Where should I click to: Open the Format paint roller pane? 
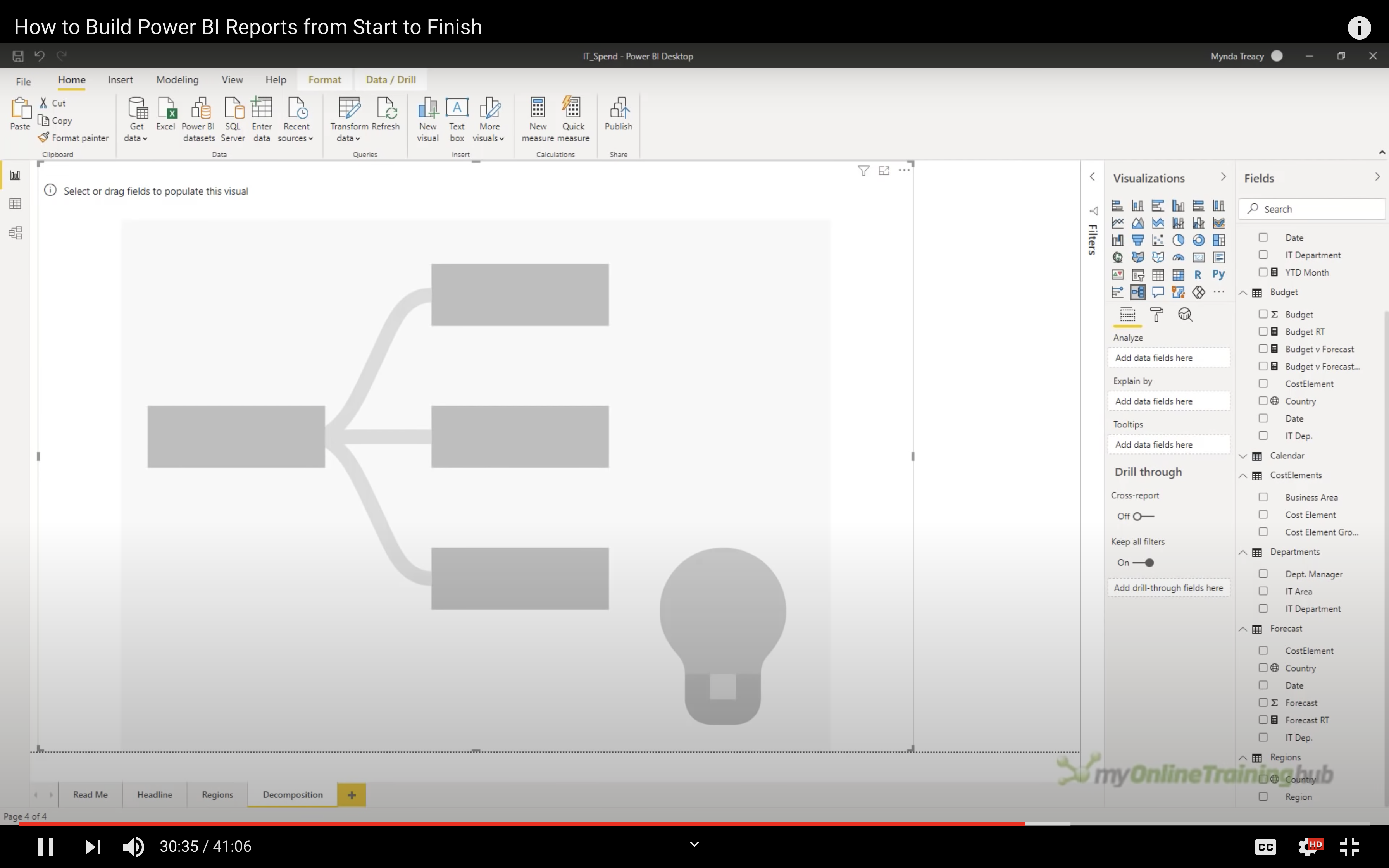pos(1156,315)
